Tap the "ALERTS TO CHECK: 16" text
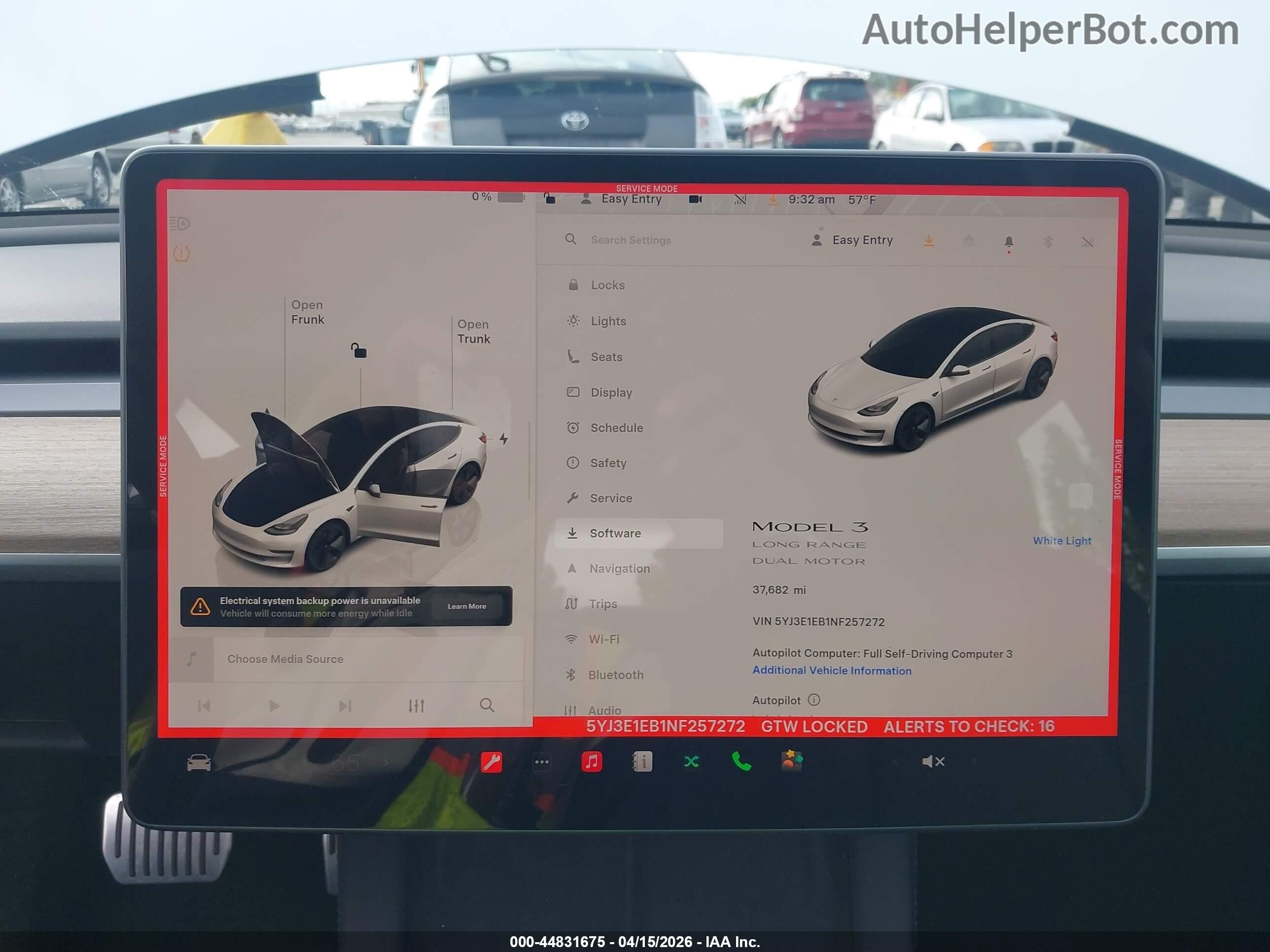This screenshot has width=1270, height=952. [969, 726]
